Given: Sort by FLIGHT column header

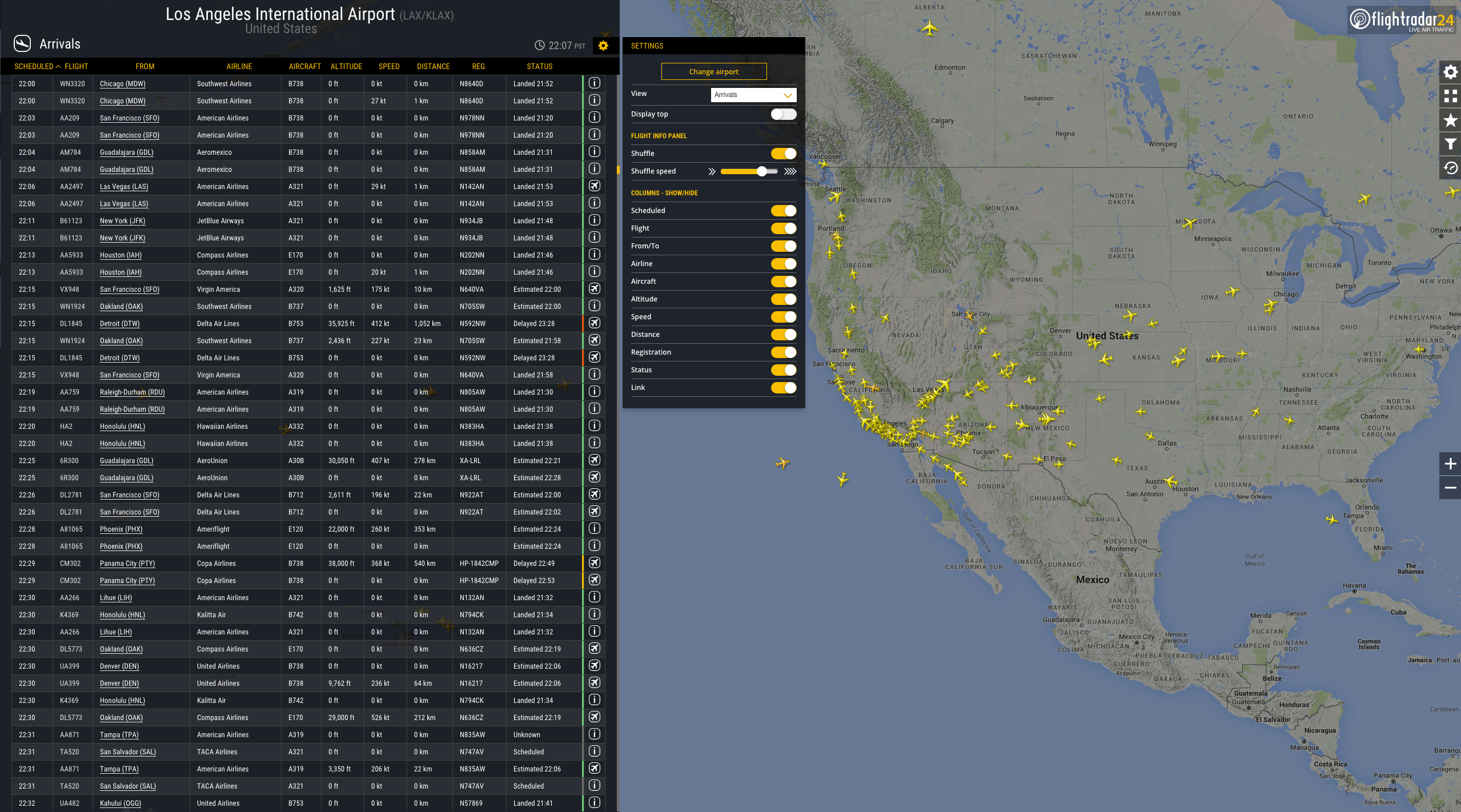Looking at the screenshot, I should (x=76, y=67).
